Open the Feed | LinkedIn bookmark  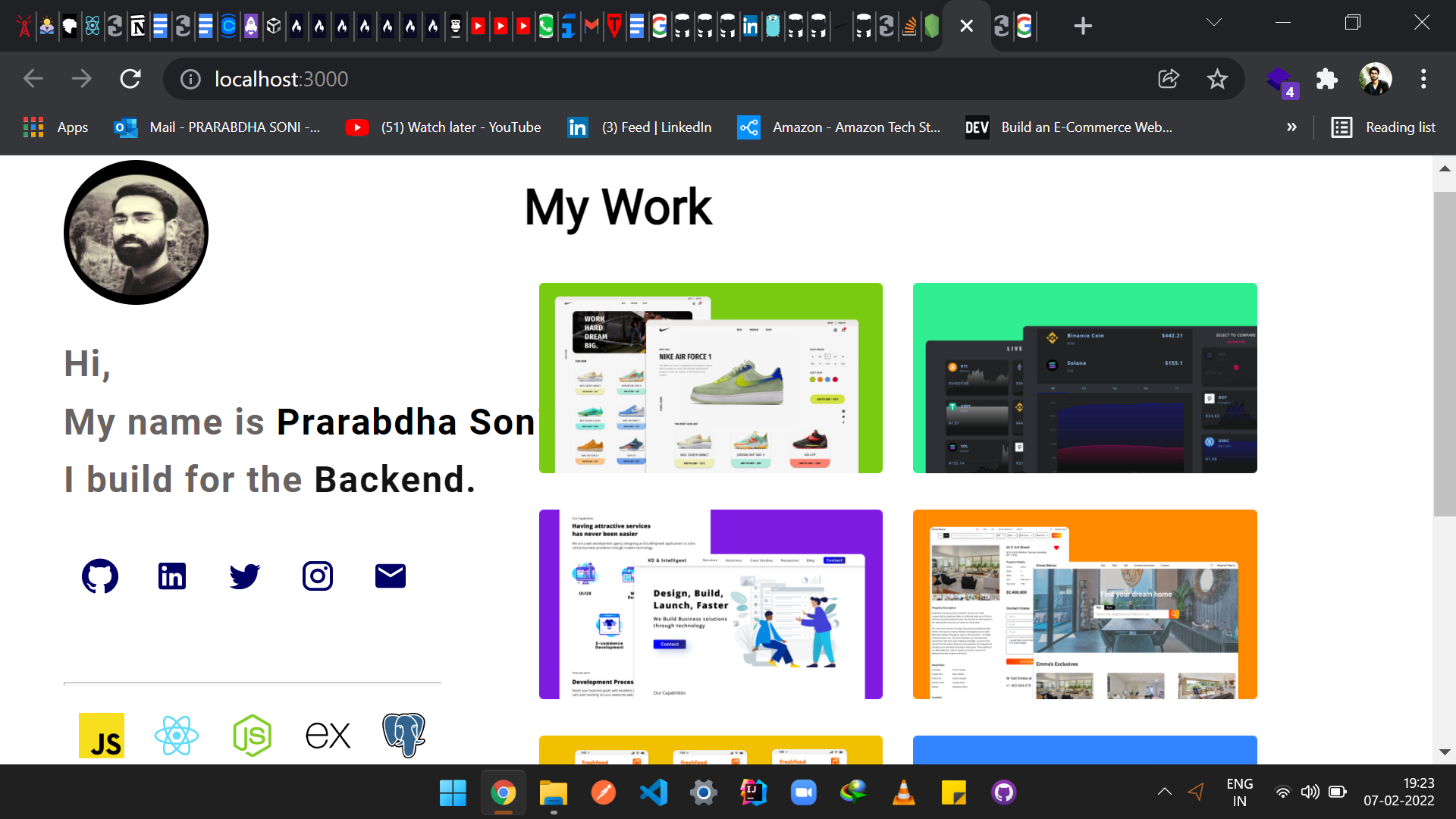coord(640,127)
